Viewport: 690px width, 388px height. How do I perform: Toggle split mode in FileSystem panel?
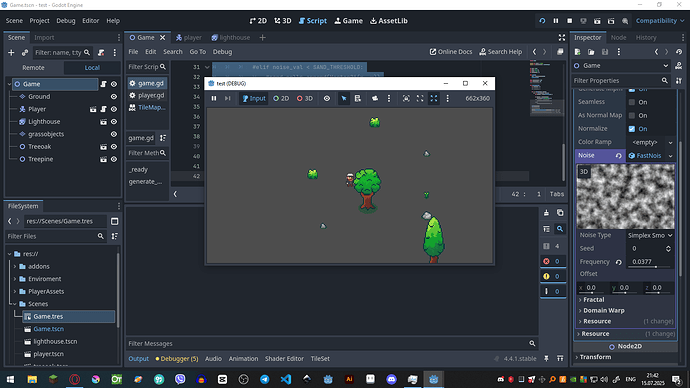pyautogui.click(x=114, y=221)
